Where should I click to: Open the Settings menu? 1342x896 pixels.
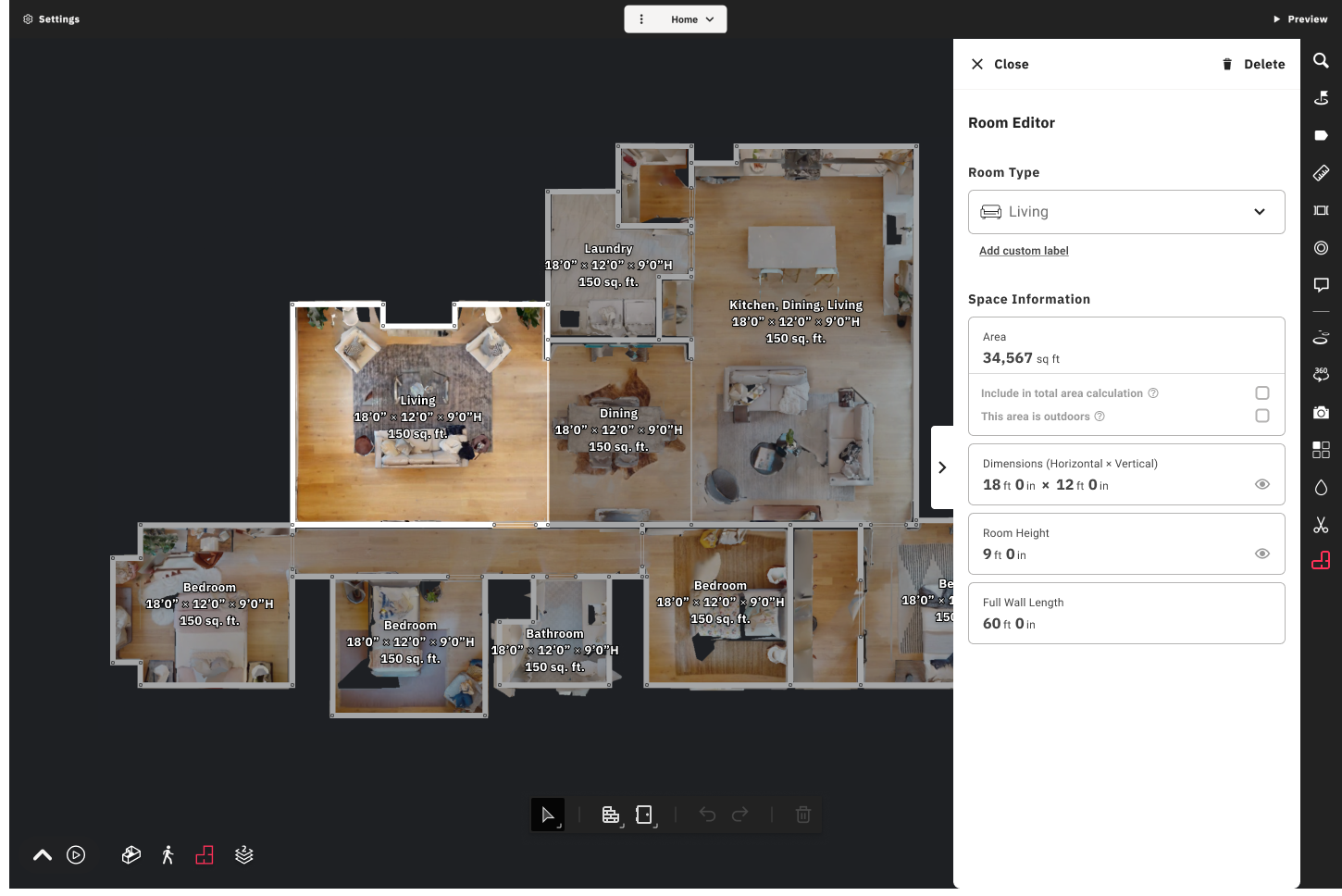pyautogui.click(x=50, y=19)
